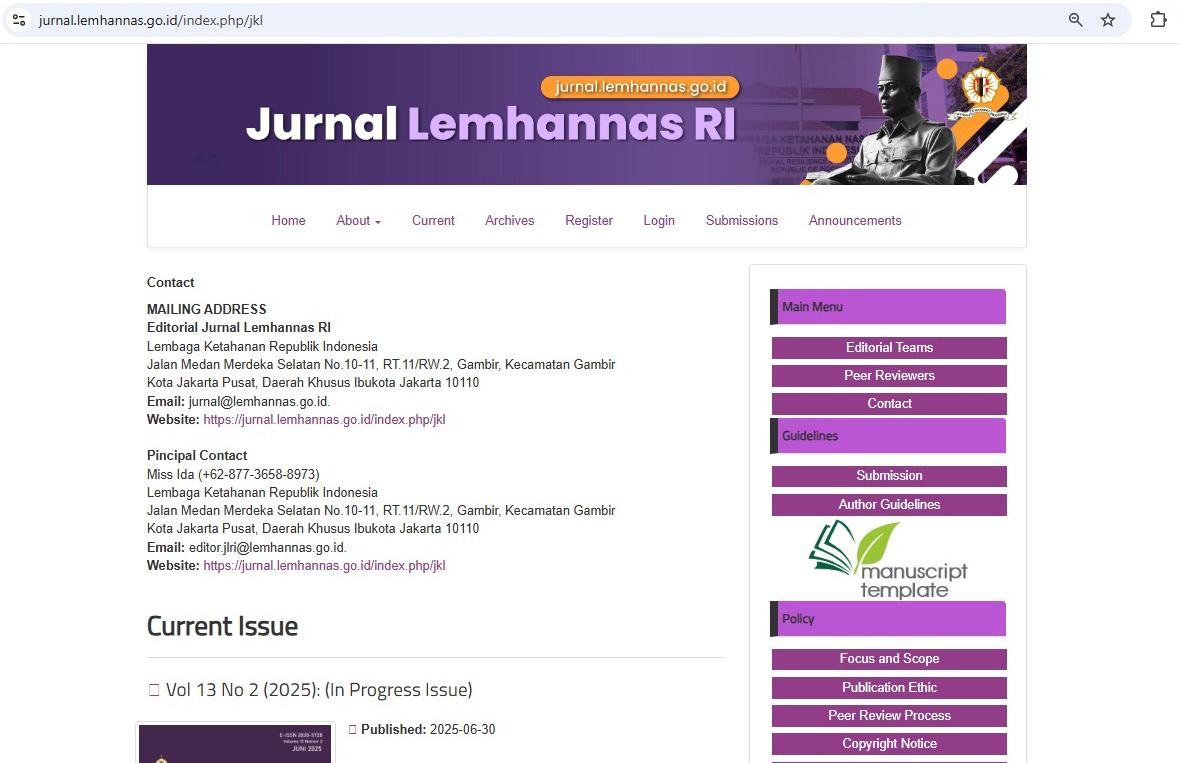Click the Policy sidebar heading
The height and width of the screenshot is (763, 1179).
coord(888,619)
